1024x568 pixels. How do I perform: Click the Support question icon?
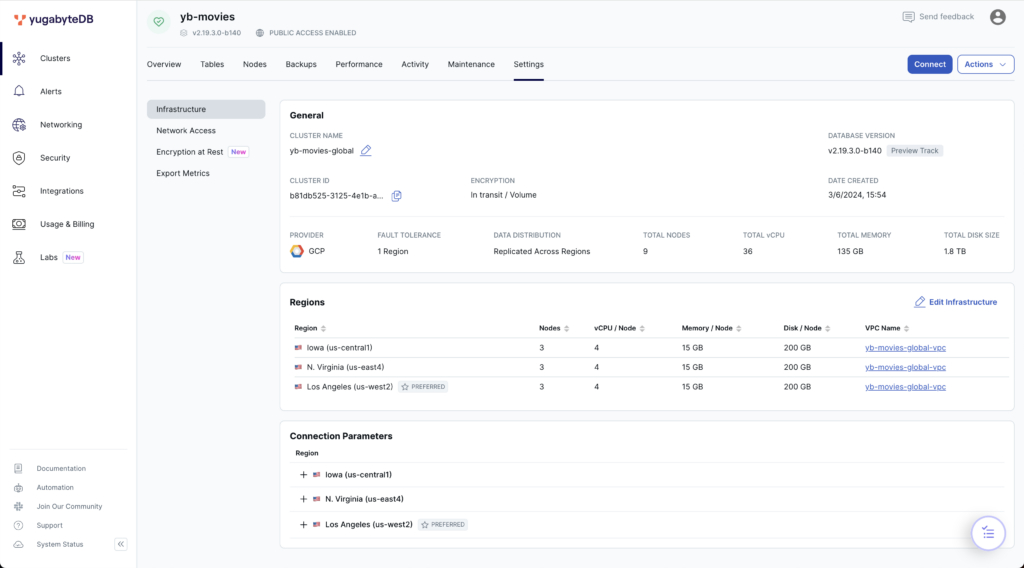coord(18,526)
